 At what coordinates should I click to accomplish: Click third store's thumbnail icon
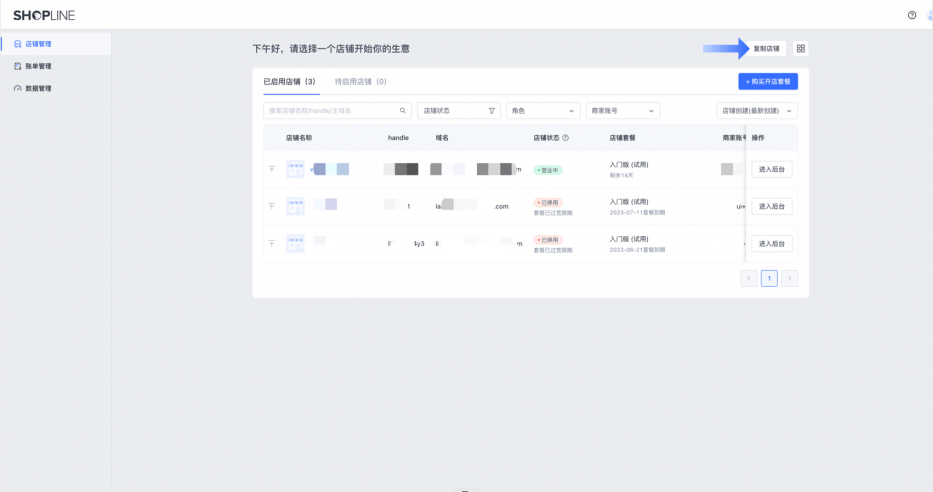295,243
